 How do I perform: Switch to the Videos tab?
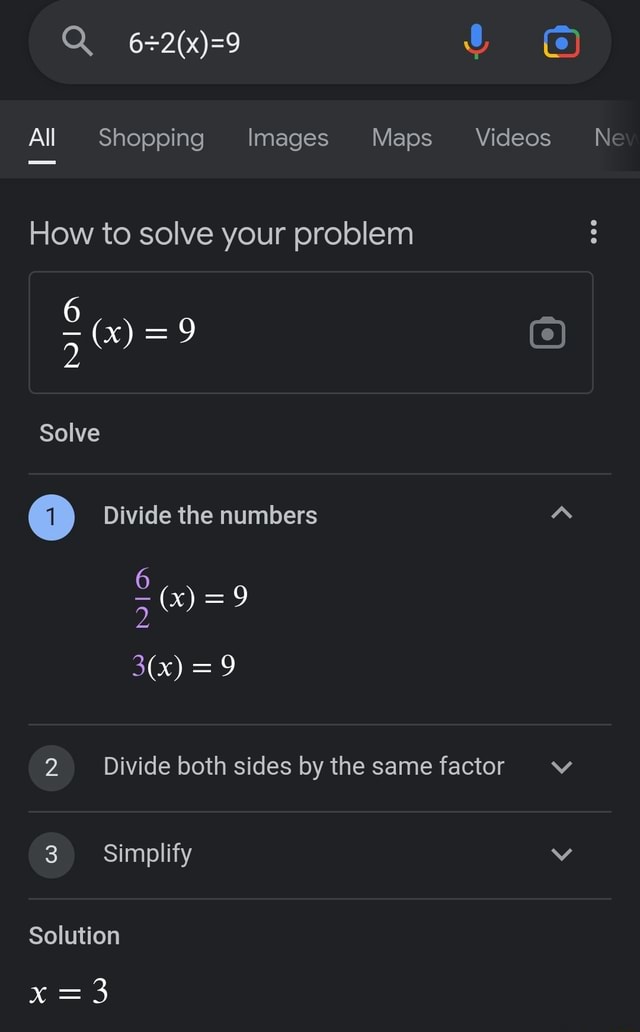pyautogui.click(x=512, y=138)
